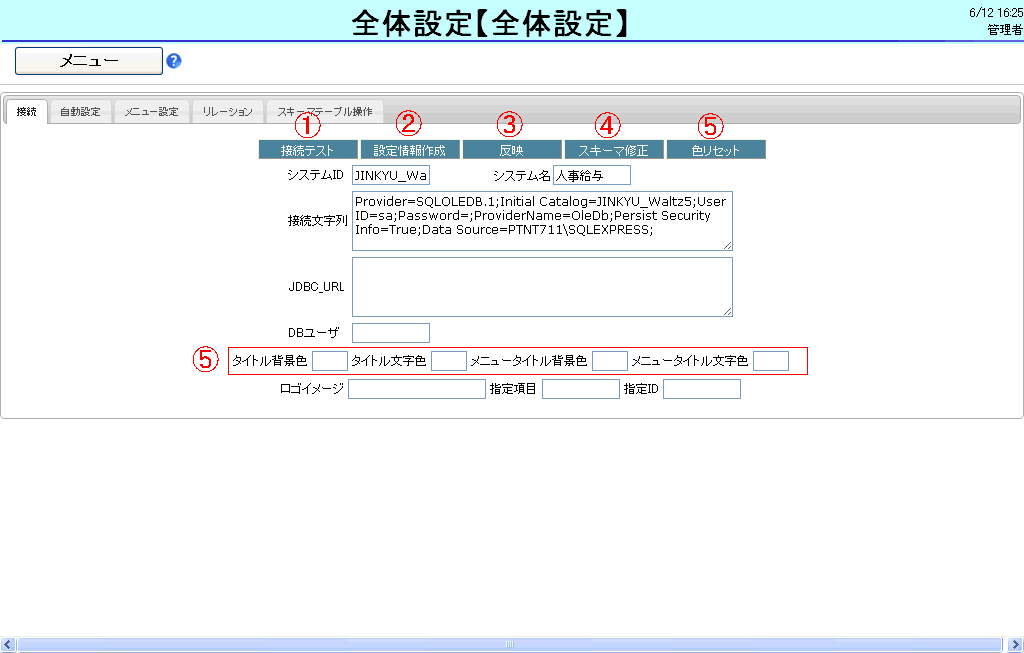Screen dimensions: 1024x653
Task: Click the empty JDBC_URL text area
Action: tap(542, 287)
